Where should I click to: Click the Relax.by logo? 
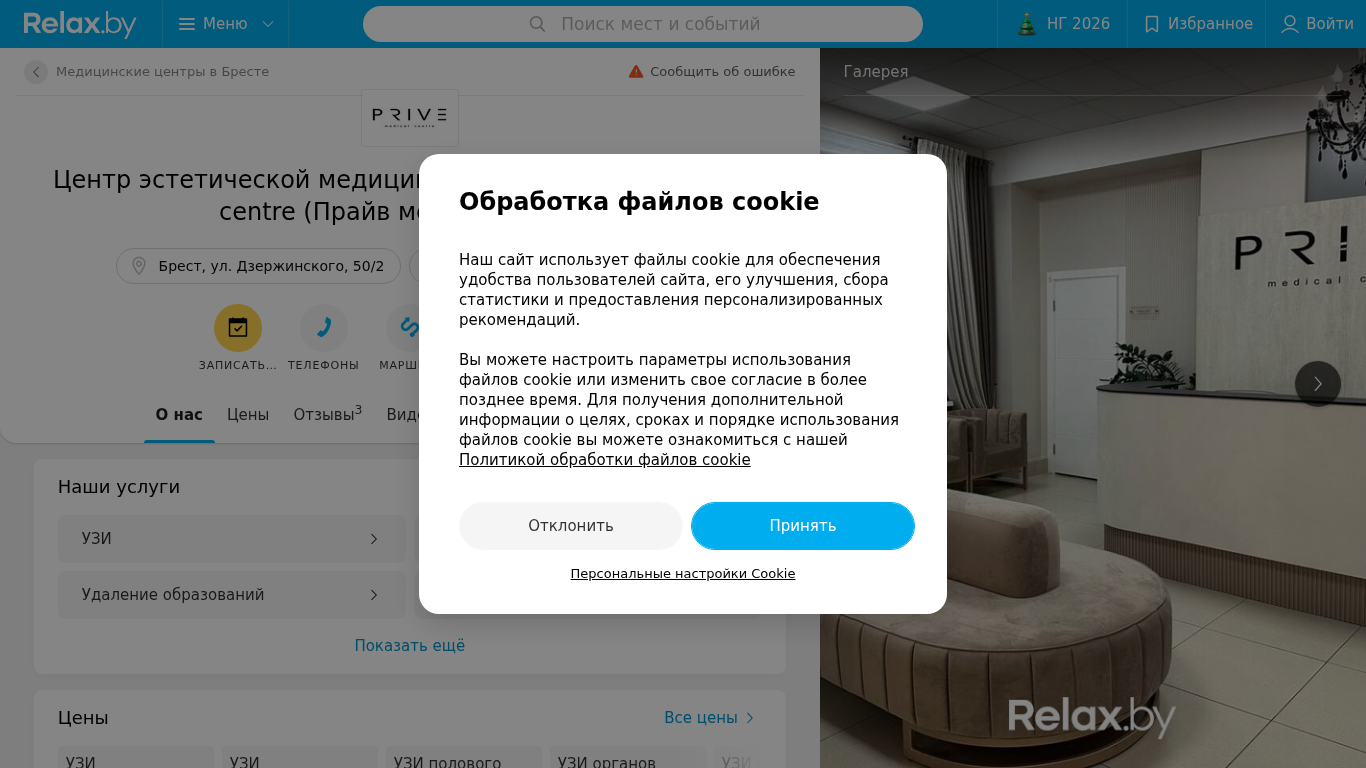(80, 24)
